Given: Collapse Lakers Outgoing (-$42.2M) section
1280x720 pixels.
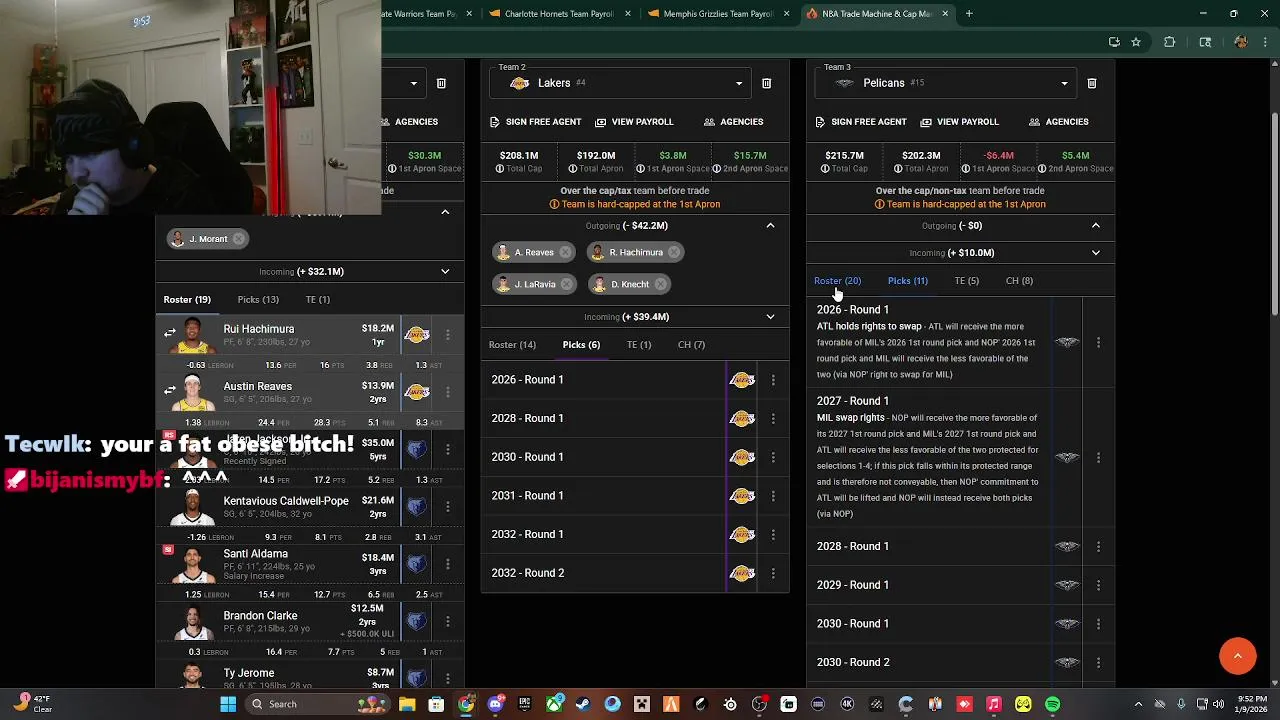Looking at the screenshot, I should click(770, 226).
